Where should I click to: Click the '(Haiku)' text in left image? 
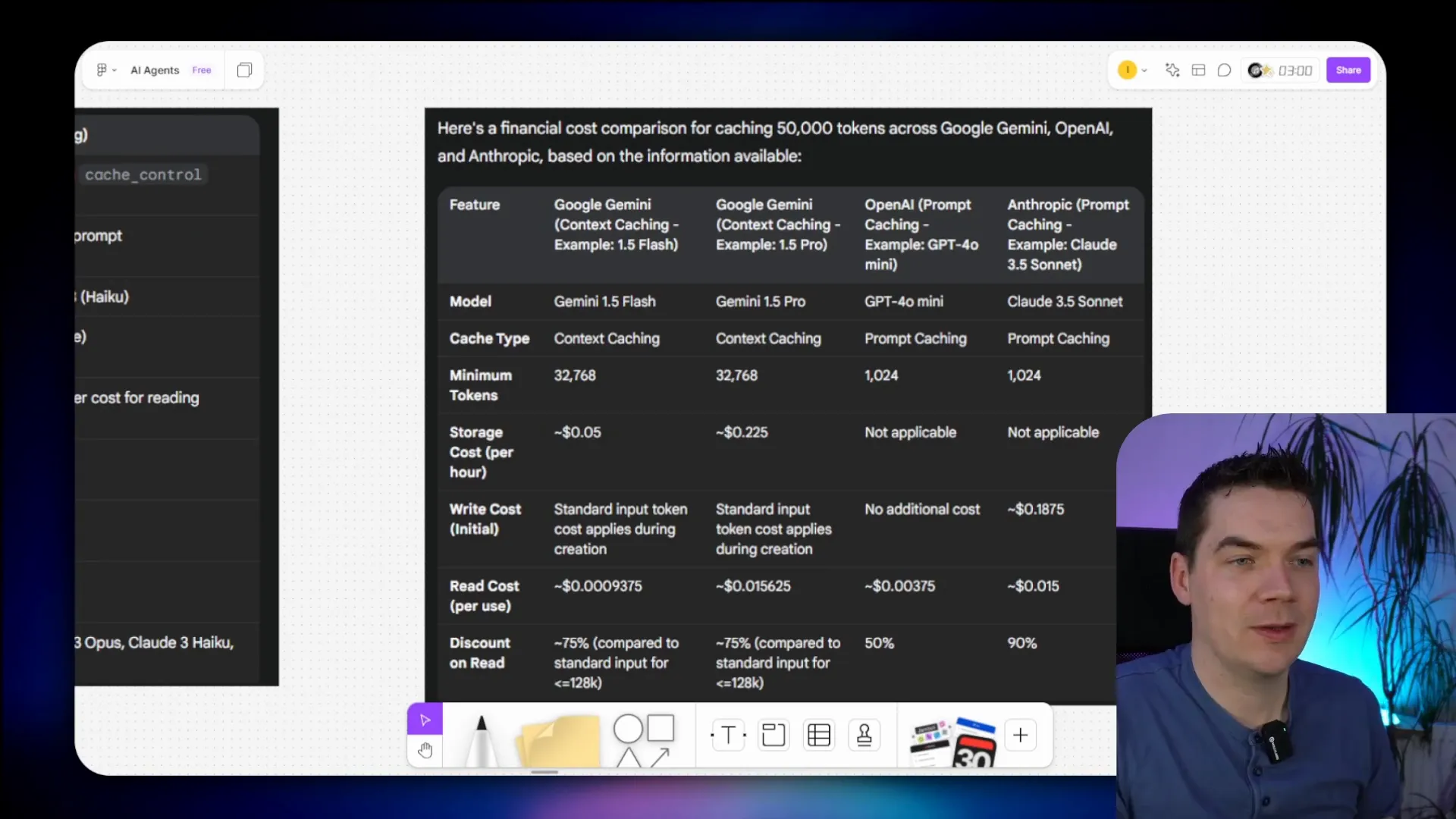105,297
